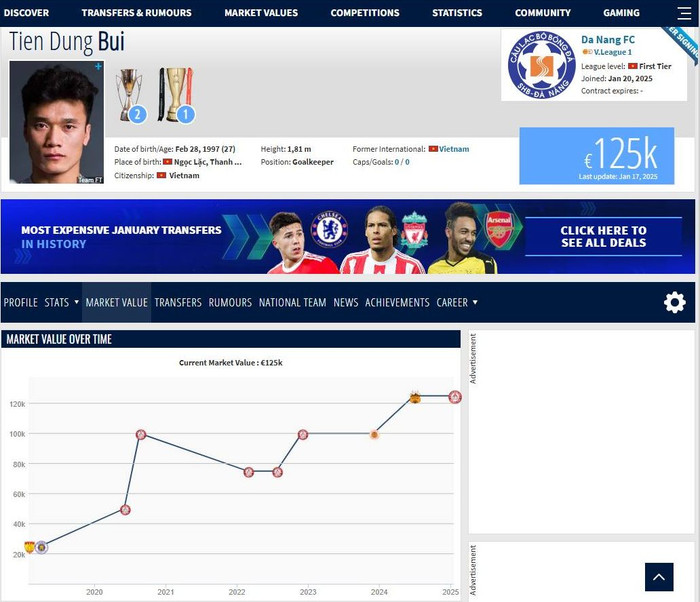Click the V.League 1 logo icon

pos(587,52)
